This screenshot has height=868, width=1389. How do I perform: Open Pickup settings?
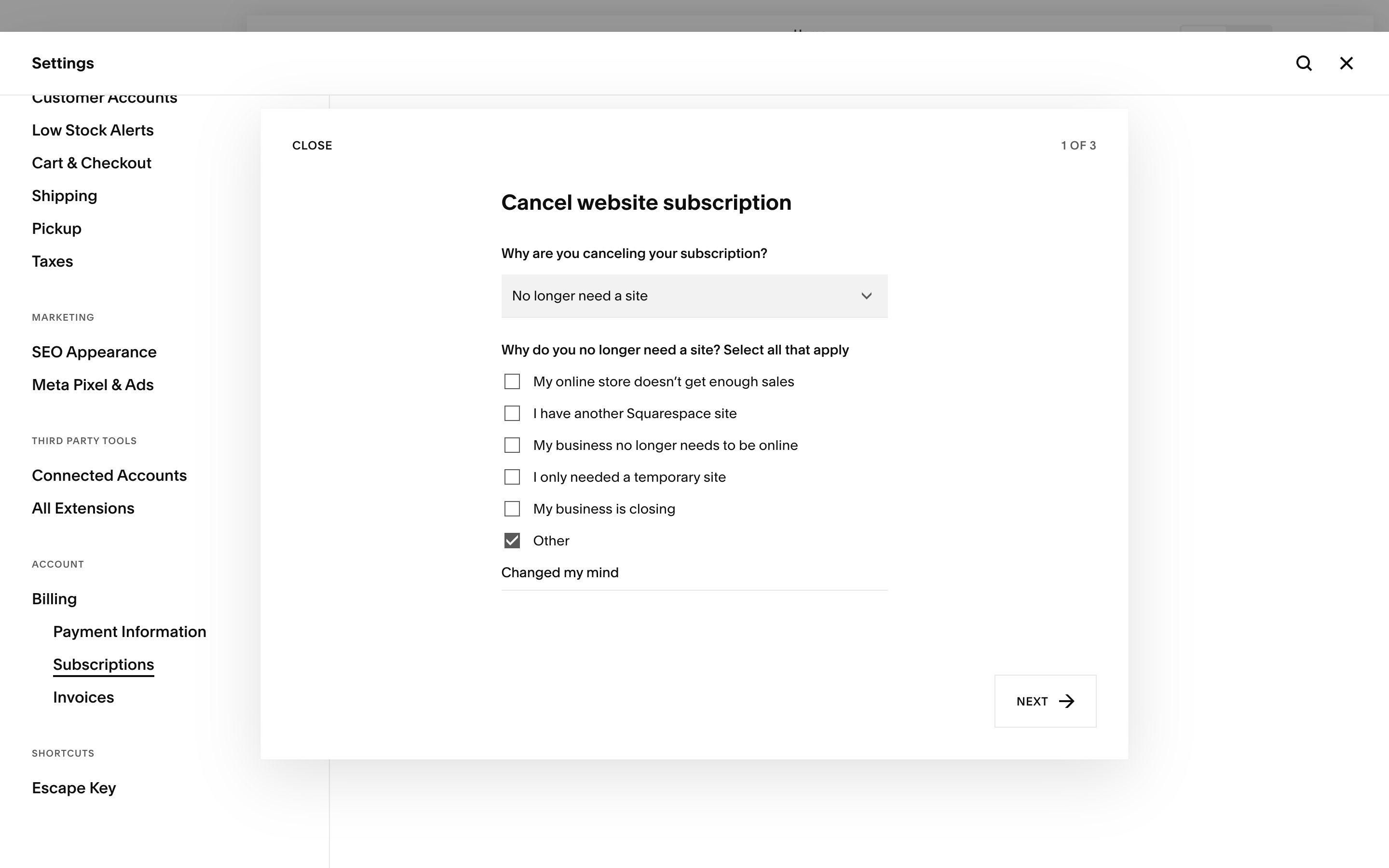pos(56,229)
